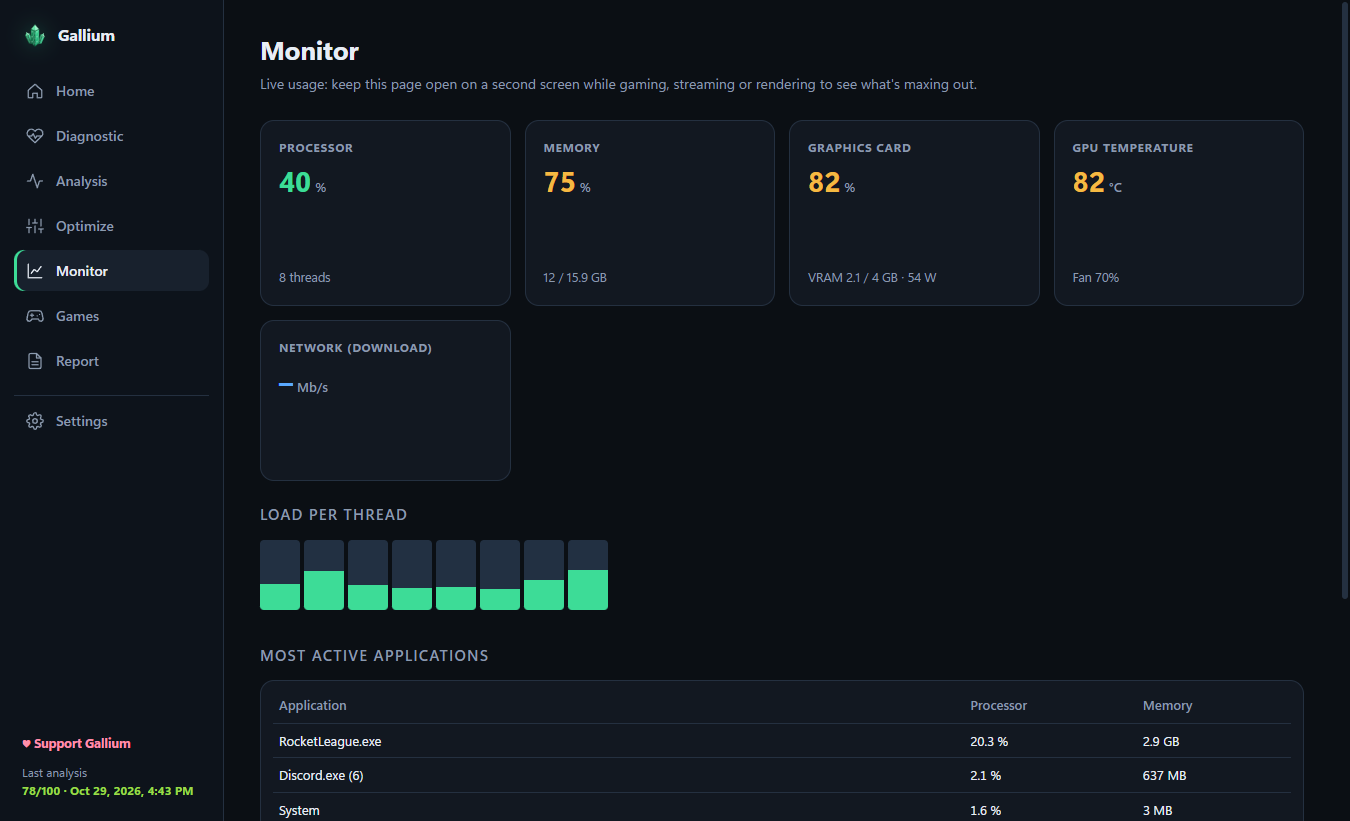Switch to the Analysis page

coord(111,181)
